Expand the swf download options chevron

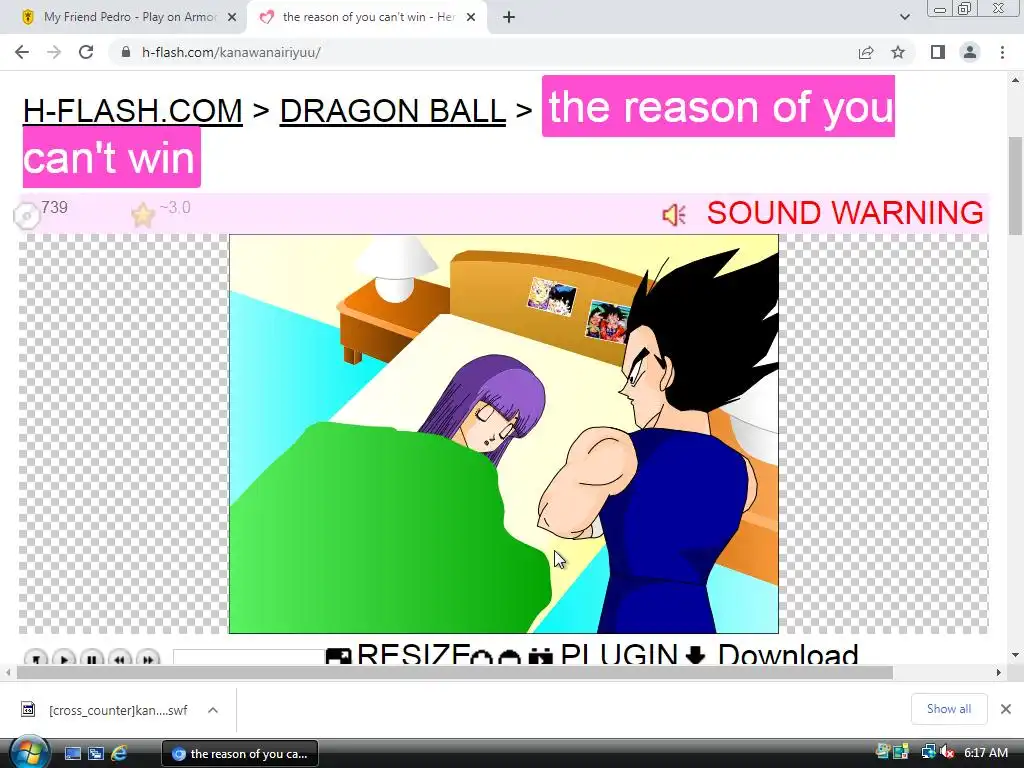pos(213,710)
